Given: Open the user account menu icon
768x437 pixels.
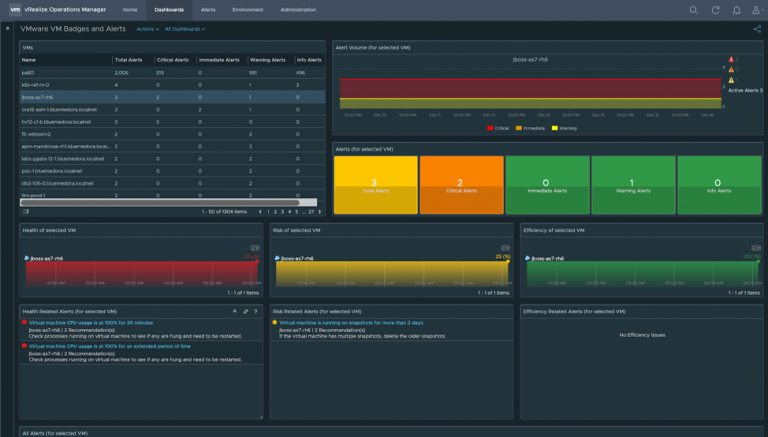Looking at the screenshot, I should coord(757,9).
